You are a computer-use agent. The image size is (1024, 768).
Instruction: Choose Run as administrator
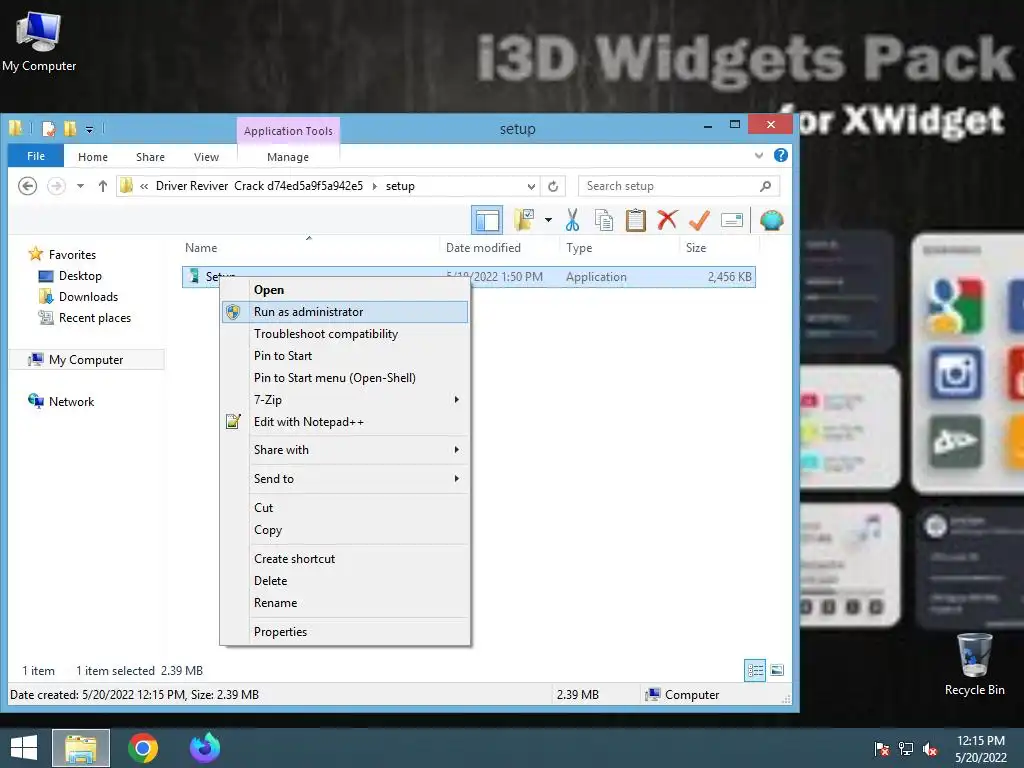click(345, 312)
